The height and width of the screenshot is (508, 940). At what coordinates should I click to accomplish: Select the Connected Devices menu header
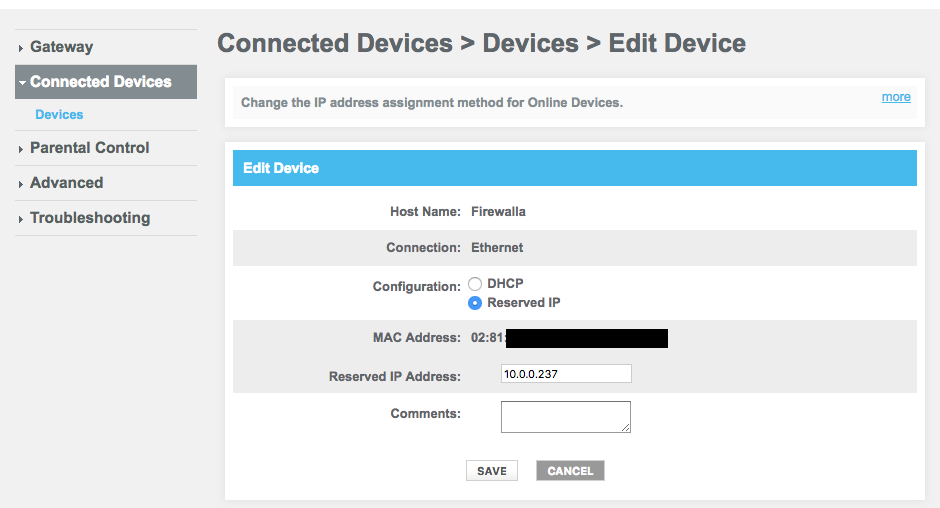click(x=106, y=82)
